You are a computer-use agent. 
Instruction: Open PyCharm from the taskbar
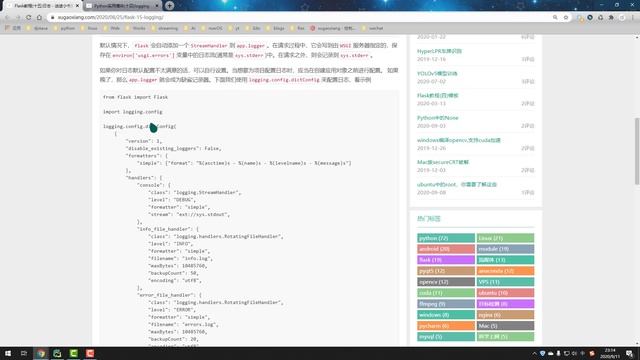pos(57,353)
